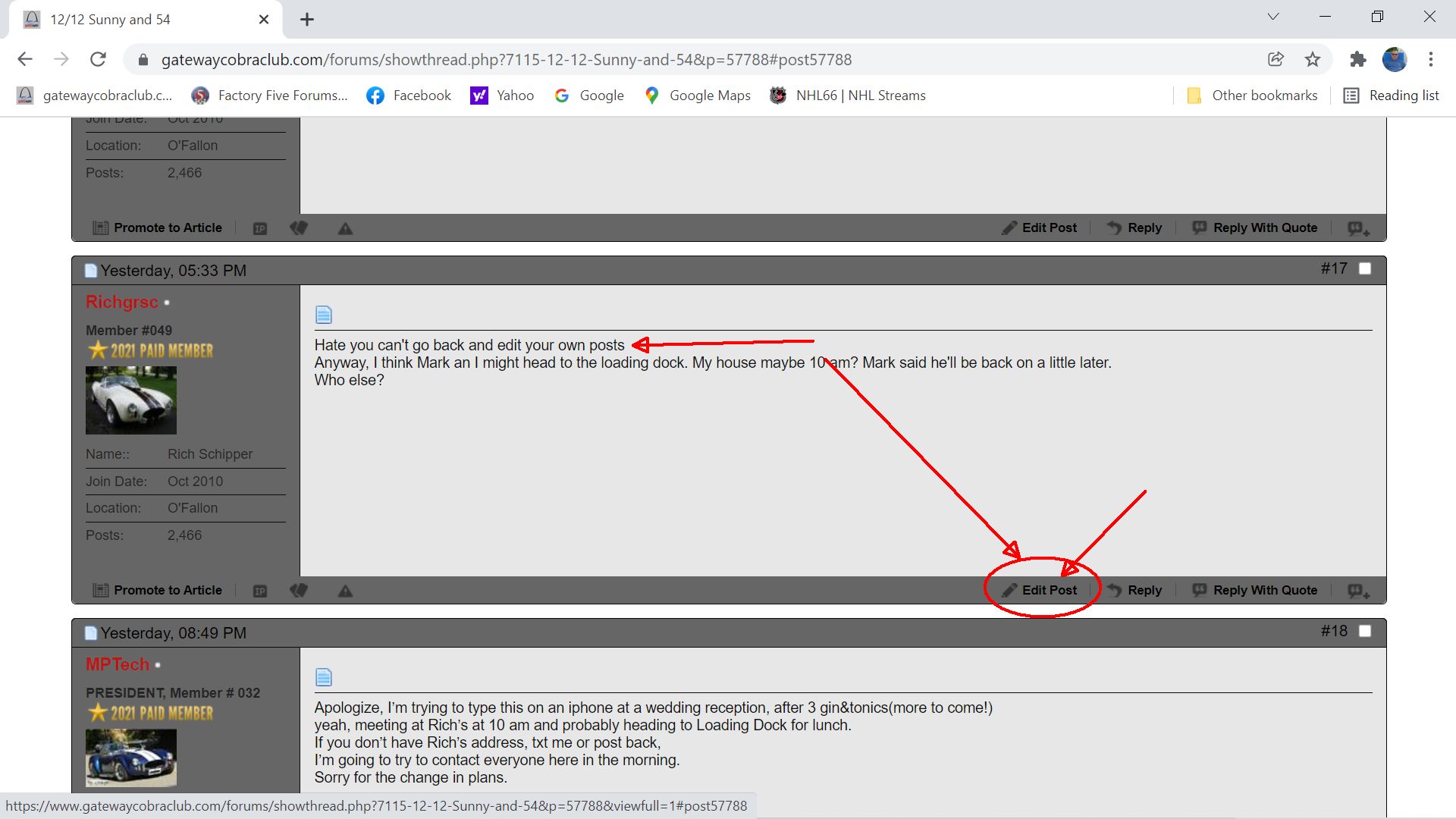The height and width of the screenshot is (819, 1456).
Task: Open Chrome's three-dot menu
Action: [1431, 59]
